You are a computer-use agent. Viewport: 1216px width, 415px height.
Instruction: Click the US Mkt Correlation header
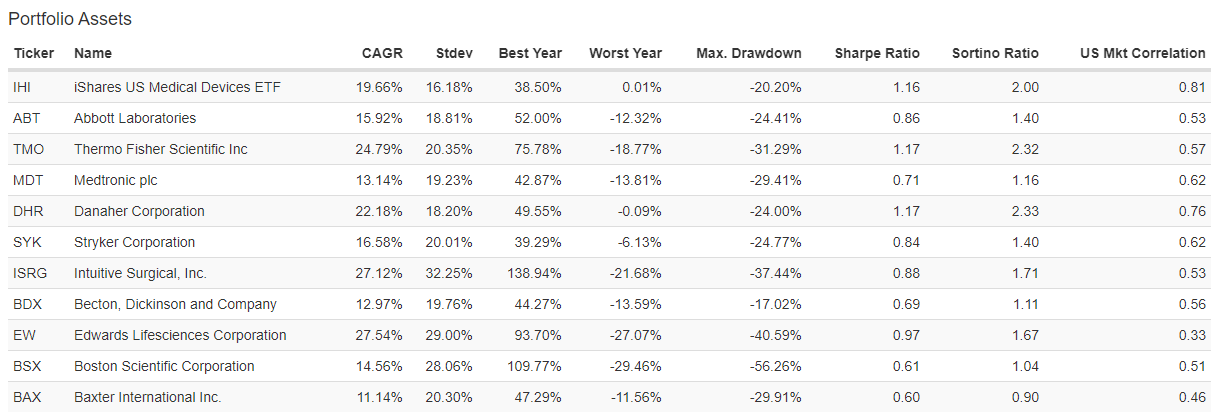click(x=1142, y=53)
